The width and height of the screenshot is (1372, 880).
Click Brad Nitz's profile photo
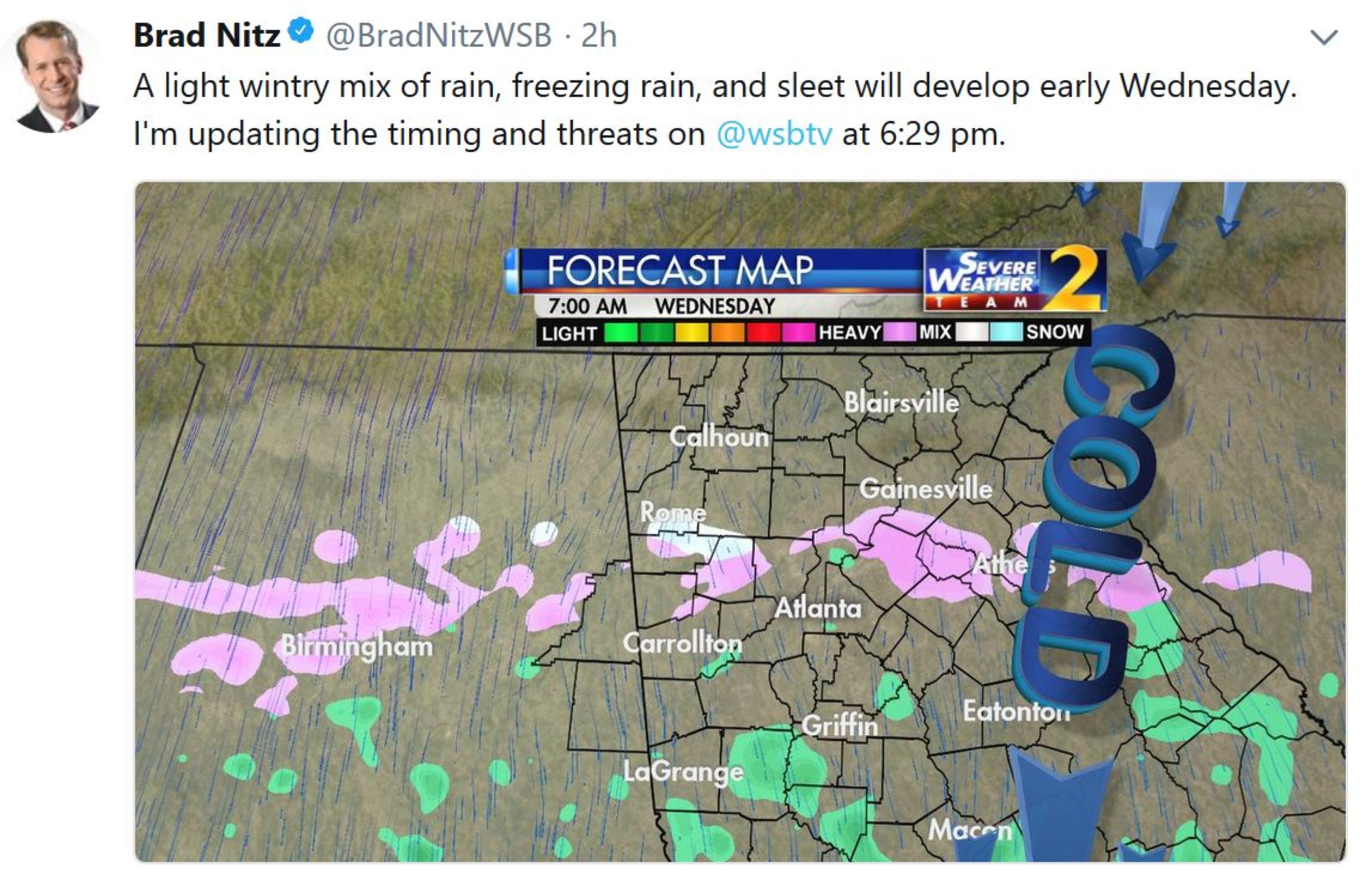[55, 76]
